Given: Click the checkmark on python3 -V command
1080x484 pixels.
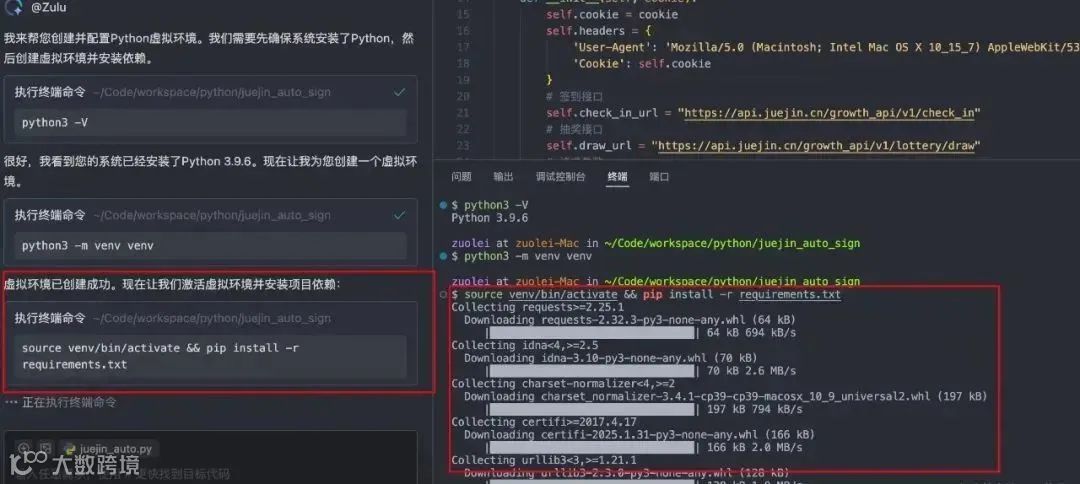Looking at the screenshot, I should coord(399,92).
